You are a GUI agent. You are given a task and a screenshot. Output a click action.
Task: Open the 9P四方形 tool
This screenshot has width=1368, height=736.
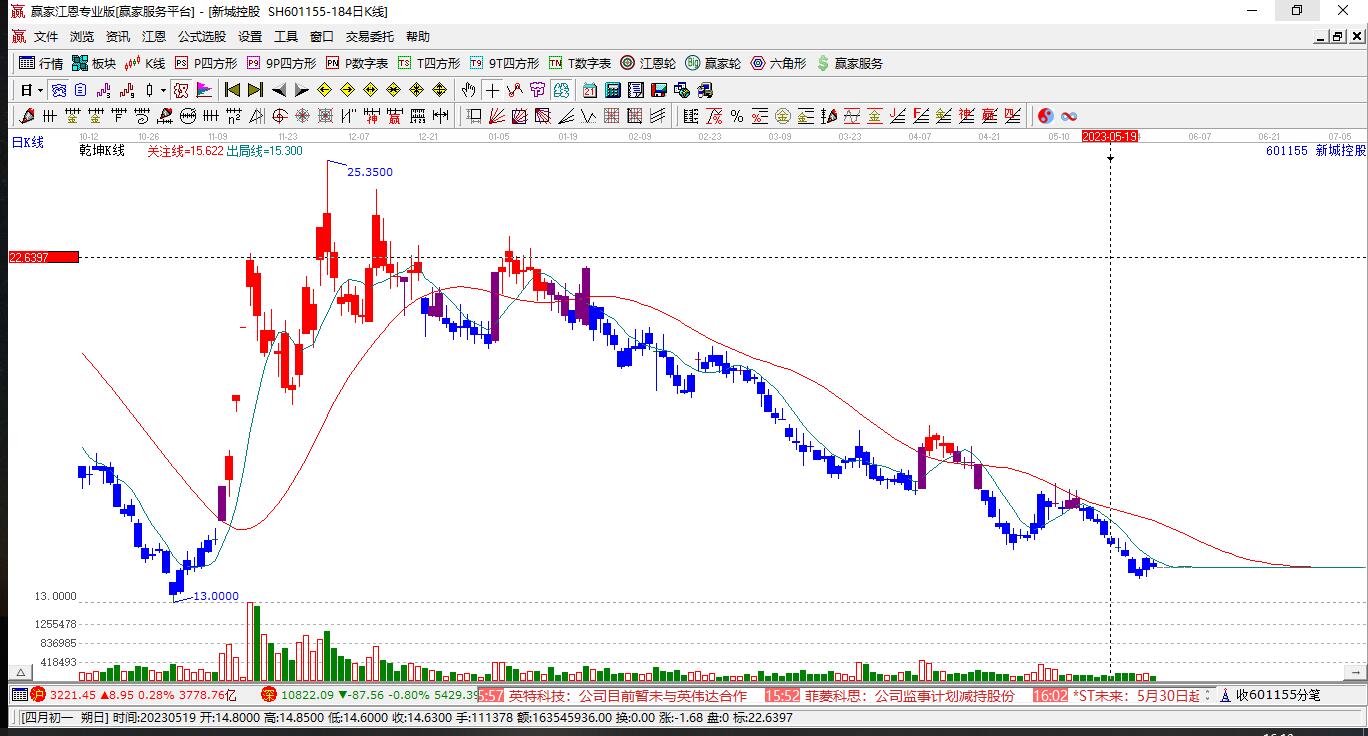[282, 63]
